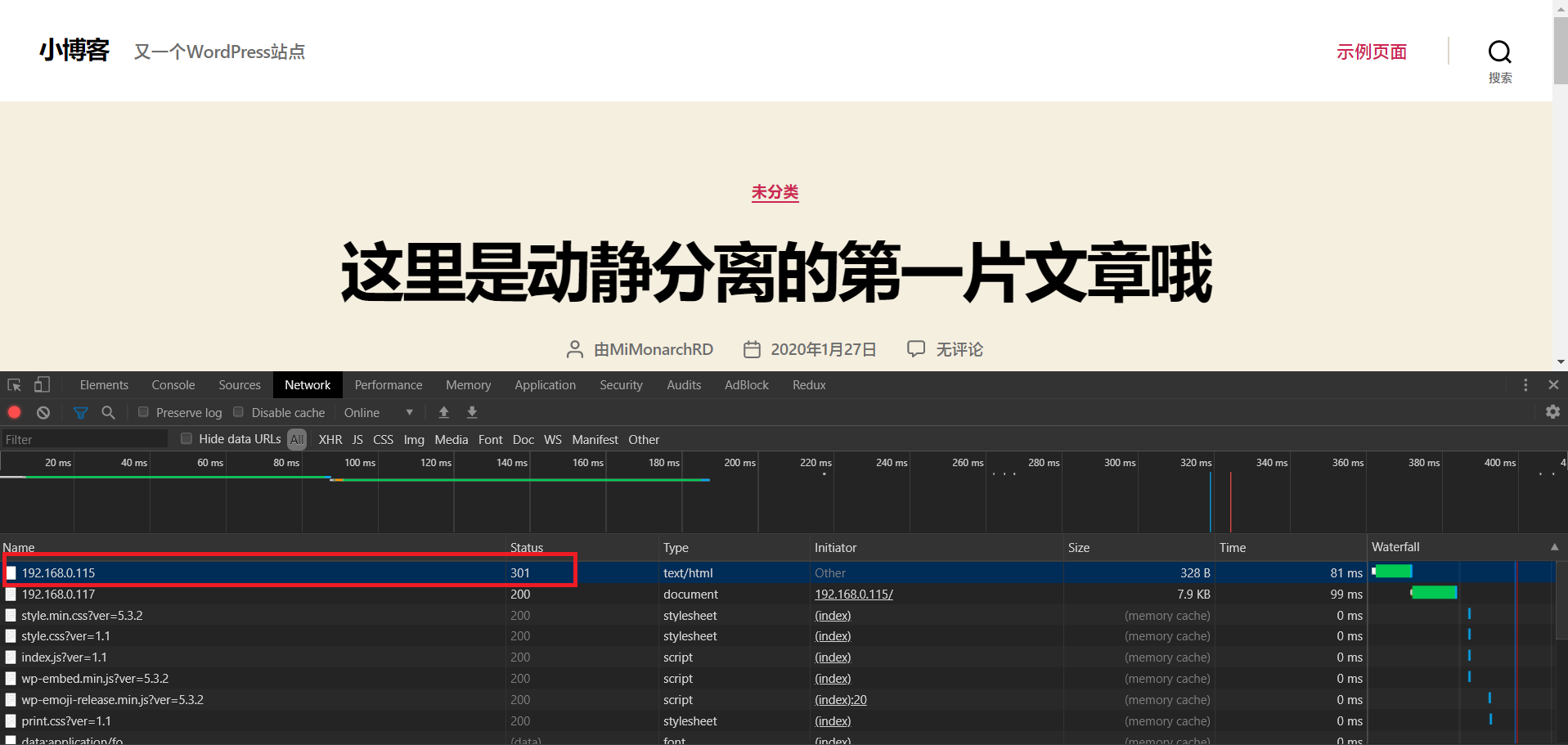Click the page vertical scrollbar thumb
The height and width of the screenshot is (745, 1568).
coord(1561,51)
